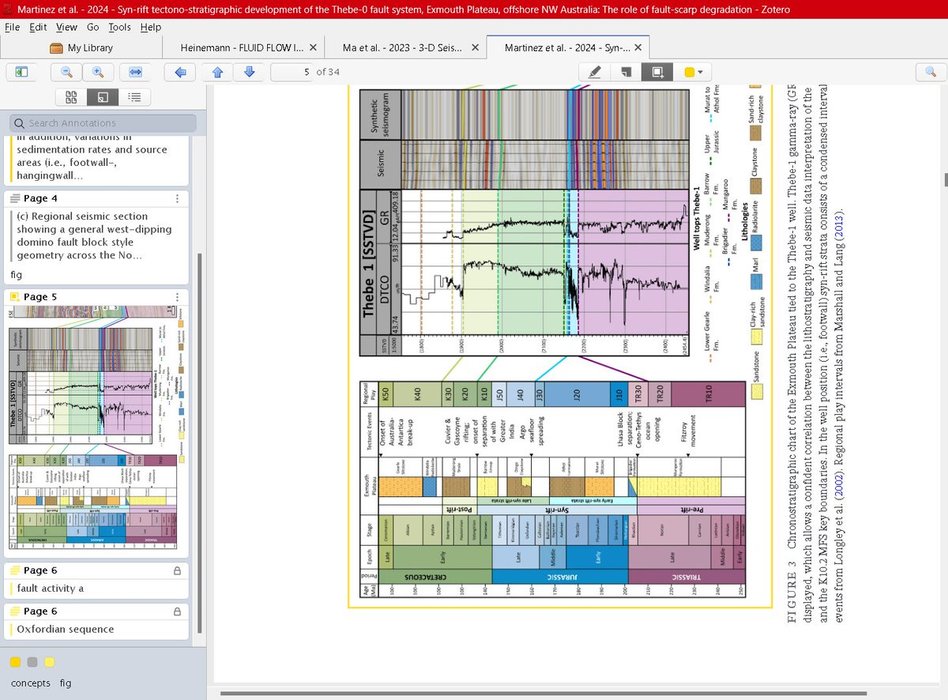The width and height of the screenshot is (948, 700).
Task: Close the Martinez et al. 2024 tab
Action: pos(638,48)
